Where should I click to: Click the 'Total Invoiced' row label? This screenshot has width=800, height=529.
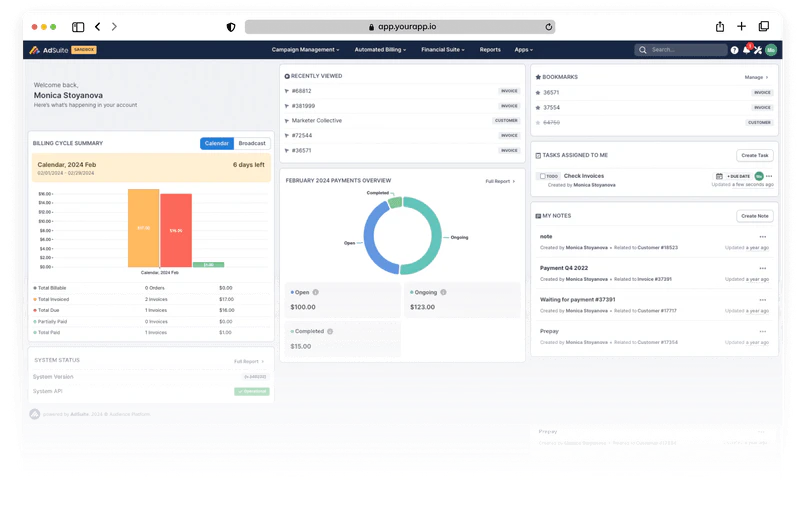click(53, 300)
